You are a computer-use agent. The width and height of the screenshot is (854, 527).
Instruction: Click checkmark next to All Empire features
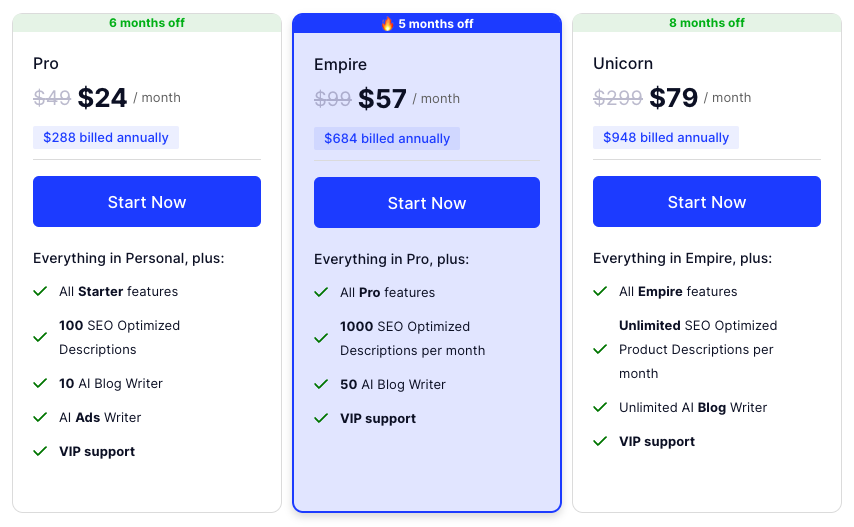(600, 292)
